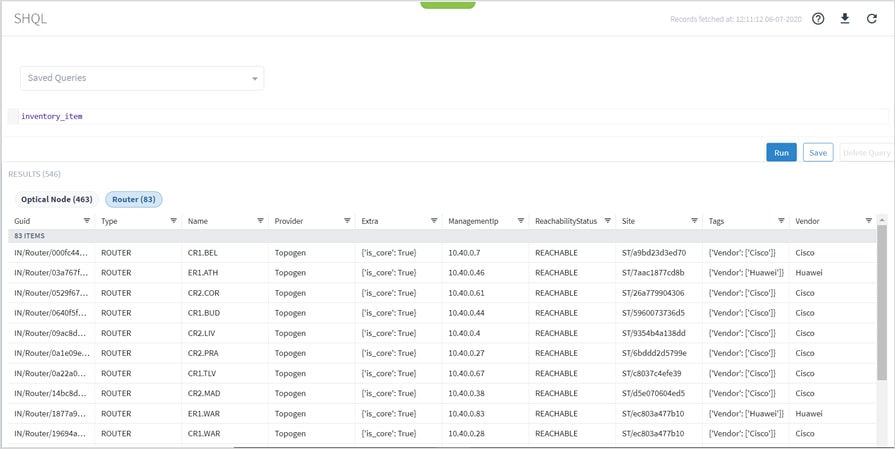895x449 pixels.
Task: Save the current query
Action: point(818,152)
